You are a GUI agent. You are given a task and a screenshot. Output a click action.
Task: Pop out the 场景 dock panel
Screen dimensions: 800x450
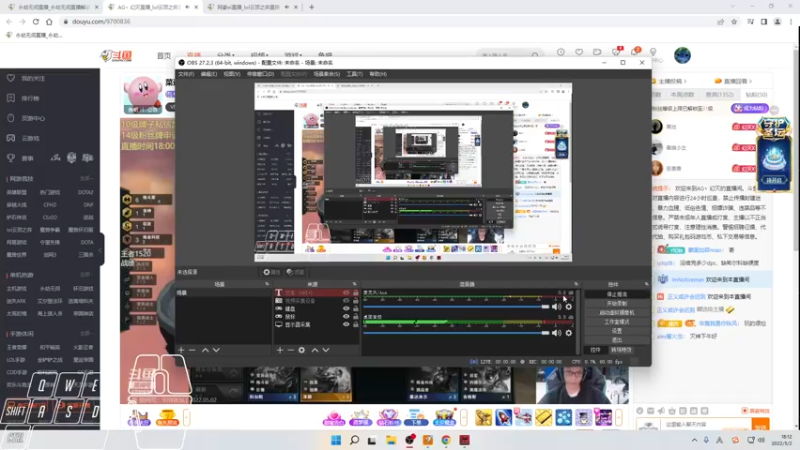(x=267, y=284)
